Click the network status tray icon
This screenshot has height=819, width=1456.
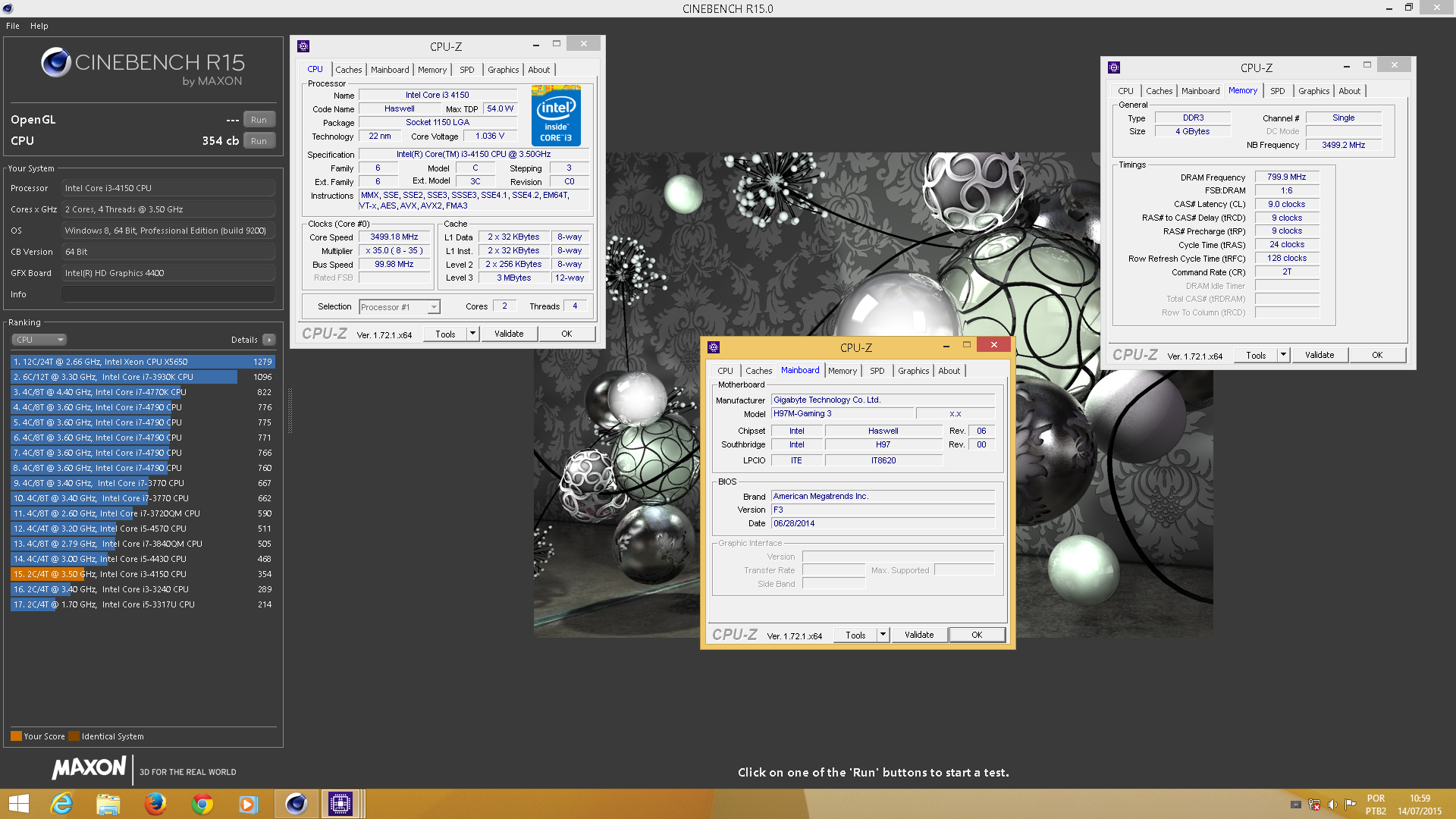1314,805
